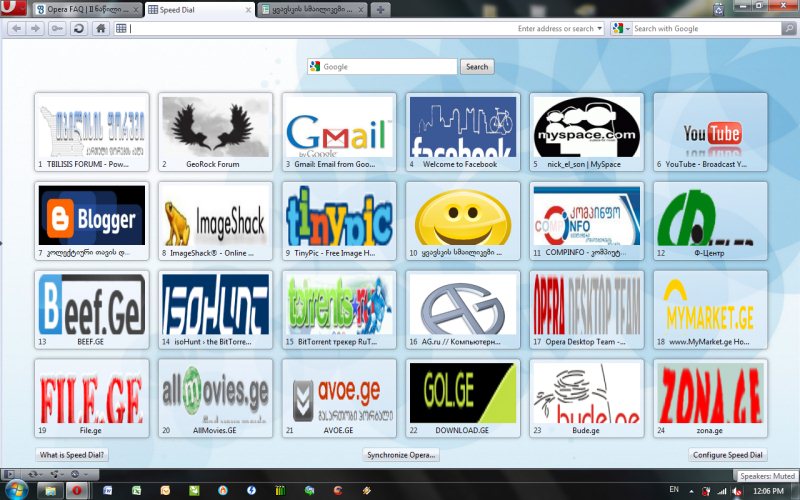Open the Gmail speed dial thumbnail
This screenshot has width=800, height=500.
[339, 132]
